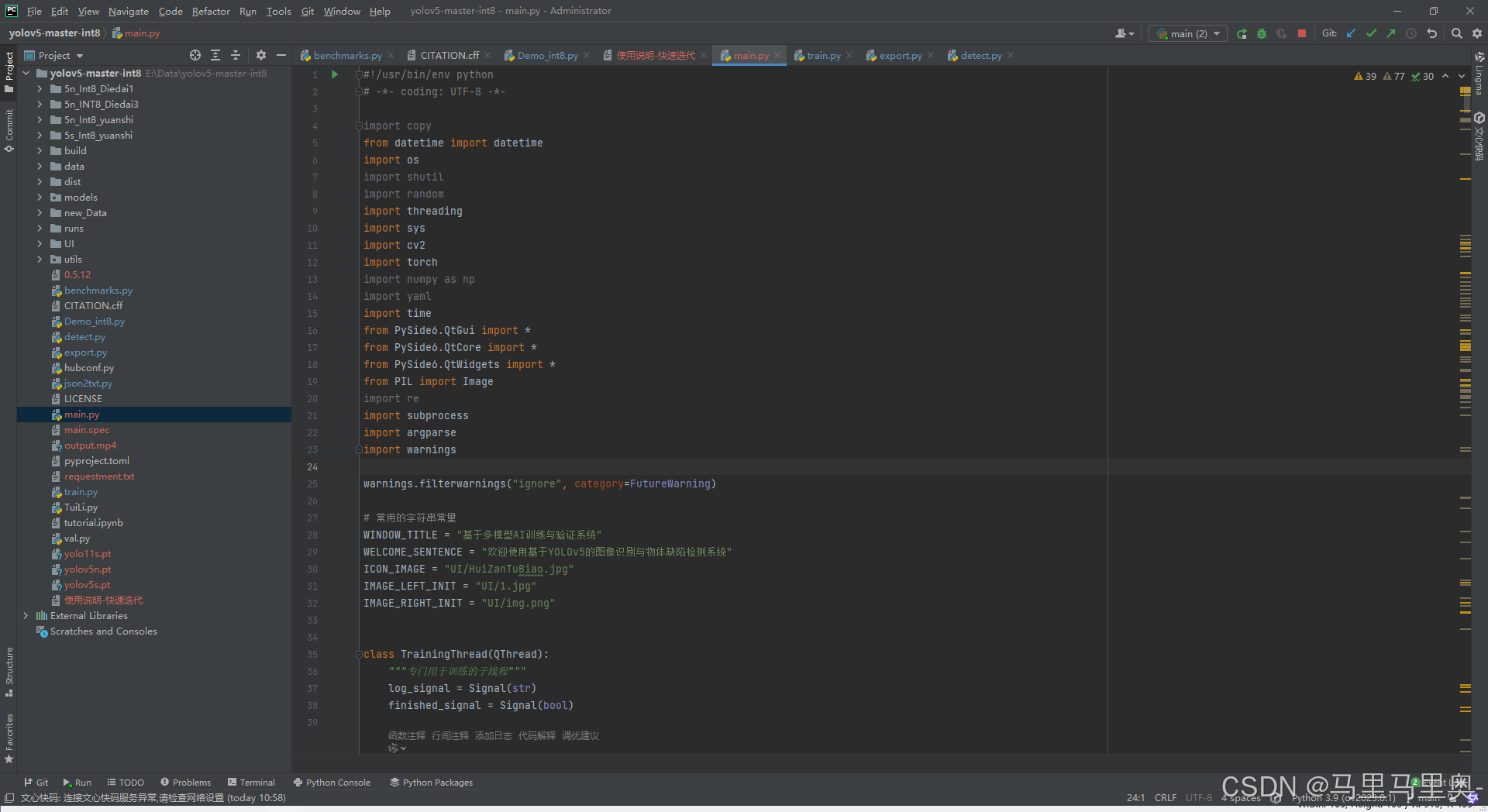The height and width of the screenshot is (812, 1488).
Task: Show Git history clock icon
Action: pos(1411,33)
